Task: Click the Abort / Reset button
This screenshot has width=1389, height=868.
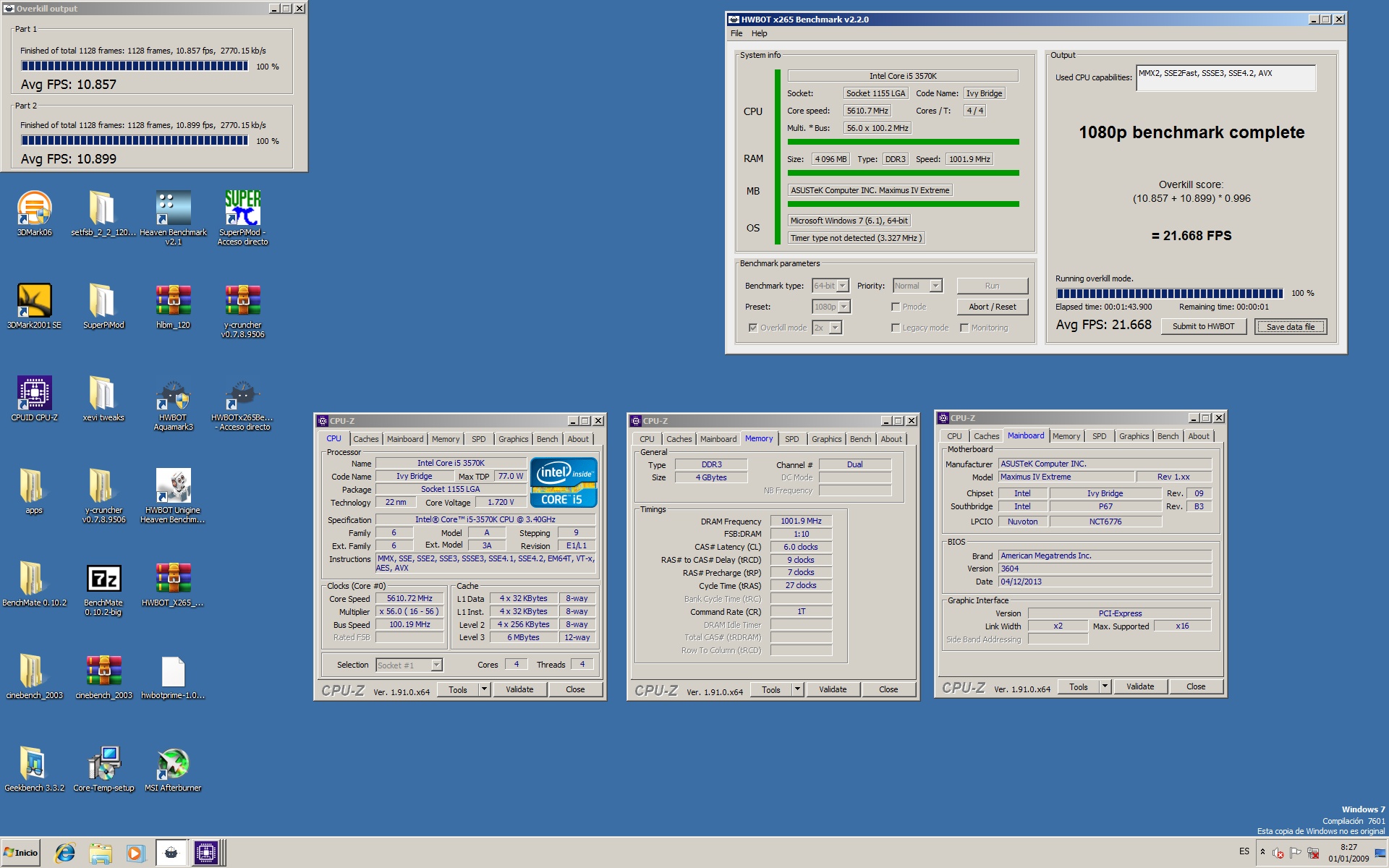Action: tap(992, 307)
